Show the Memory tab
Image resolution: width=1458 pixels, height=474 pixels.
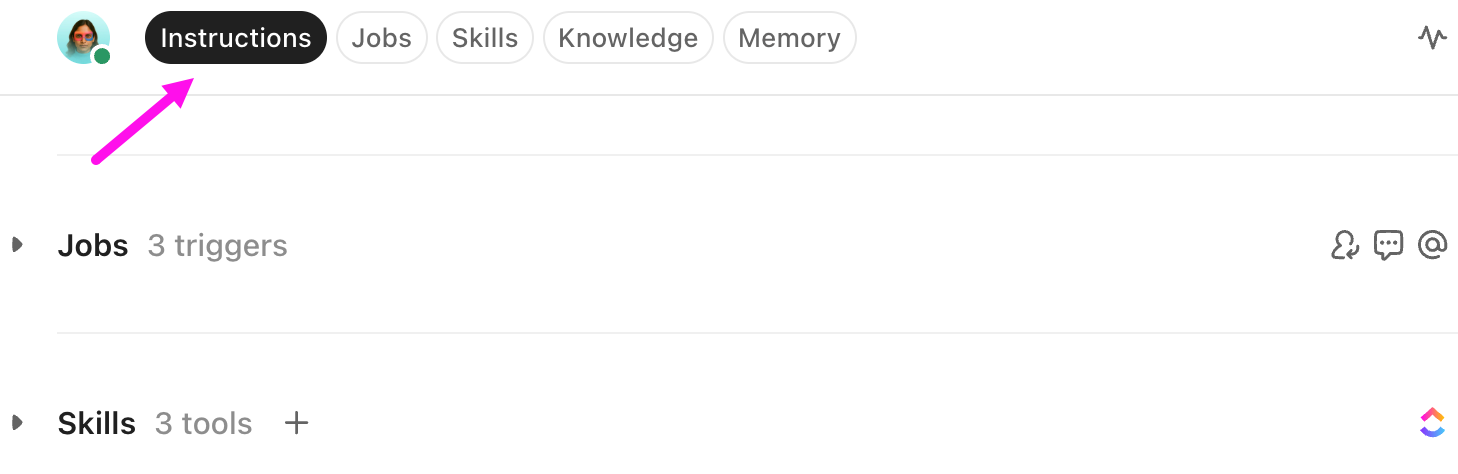point(789,38)
